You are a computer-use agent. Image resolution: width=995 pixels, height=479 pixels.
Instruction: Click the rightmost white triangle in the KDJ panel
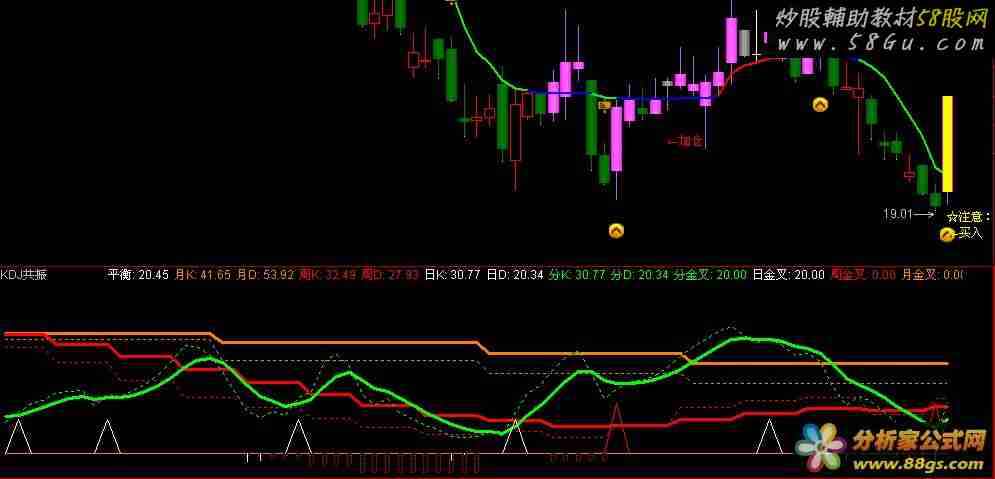click(x=768, y=439)
